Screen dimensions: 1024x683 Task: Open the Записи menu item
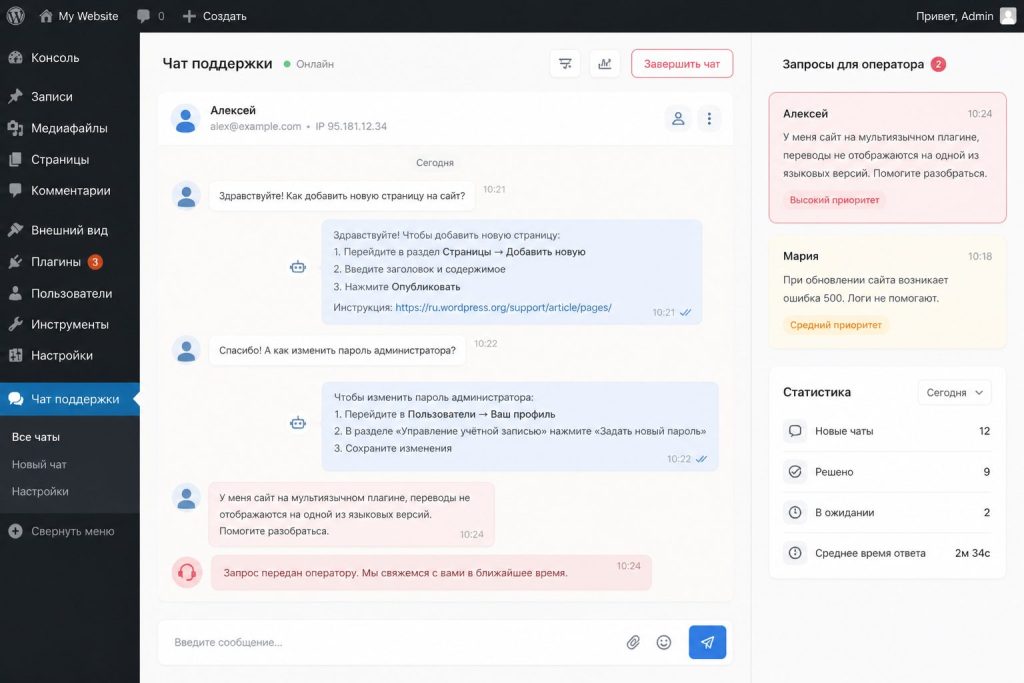70,97
